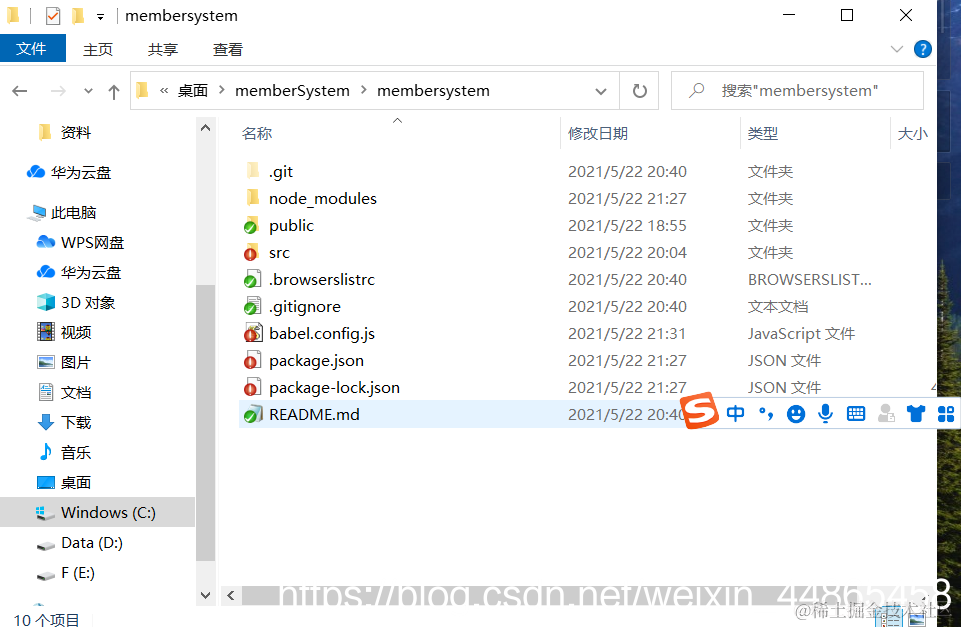The image size is (961, 627).
Task: Click the navigation pane vertical scrollbar thumb
Action: pyautogui.click(x=205, y=423)
